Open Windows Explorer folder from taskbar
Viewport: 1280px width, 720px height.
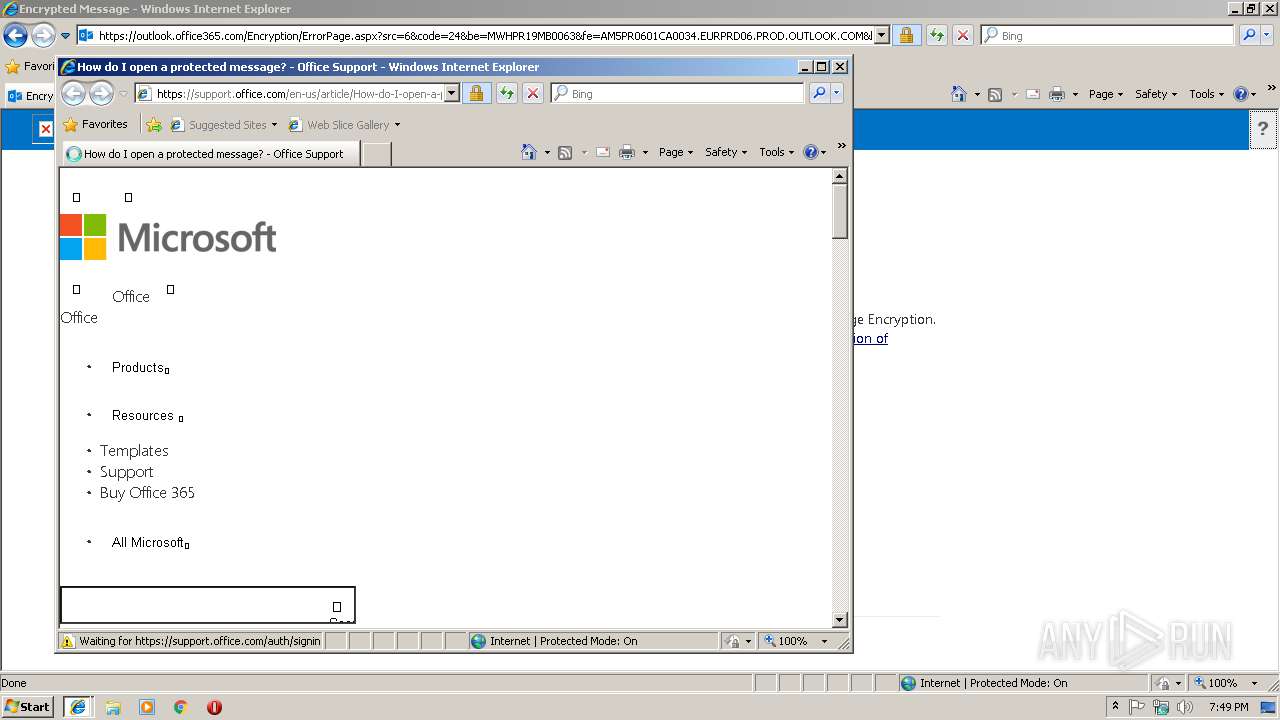coord(113,707)
